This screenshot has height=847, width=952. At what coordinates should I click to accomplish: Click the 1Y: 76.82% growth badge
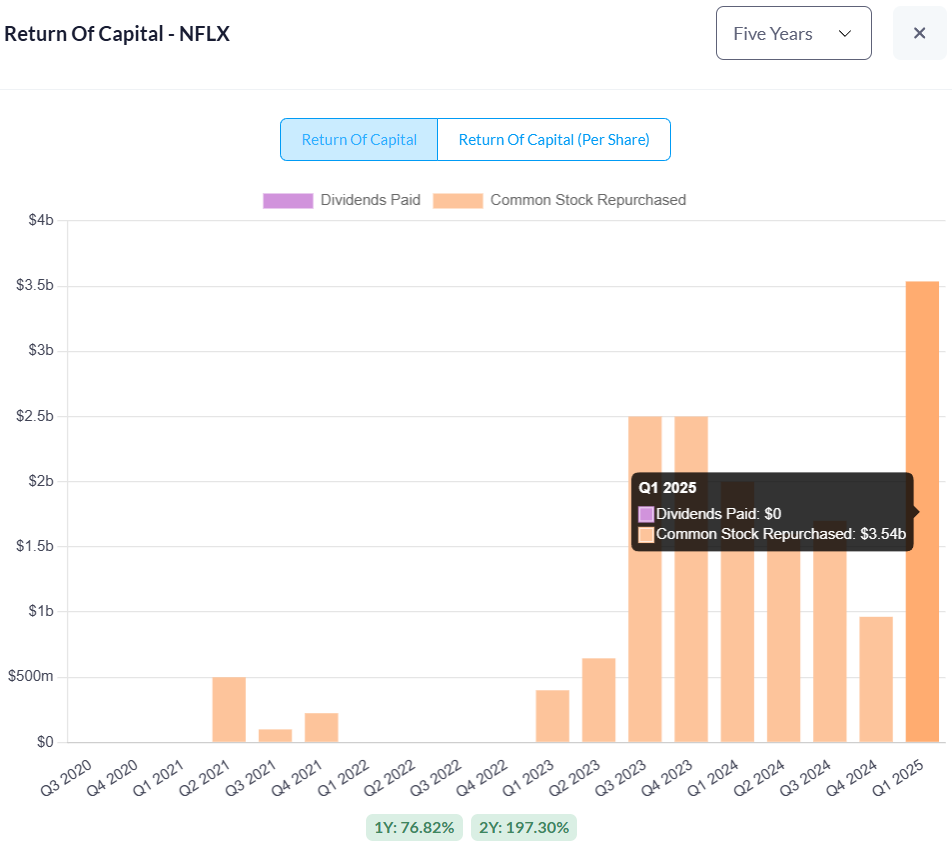click(x=414, y=828)
